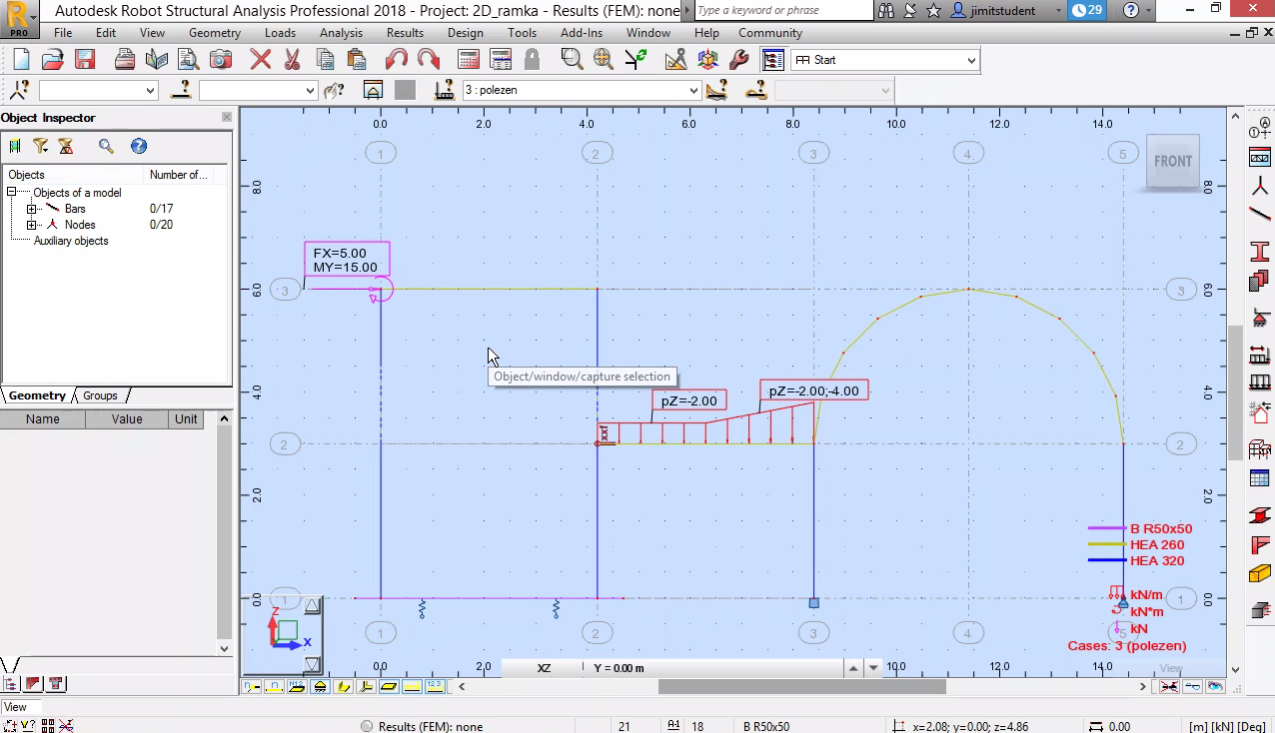The width and height of the screenshot is (1275, 733).
Task: Open the zoom window magnifier tool
Action: point(572,59)
